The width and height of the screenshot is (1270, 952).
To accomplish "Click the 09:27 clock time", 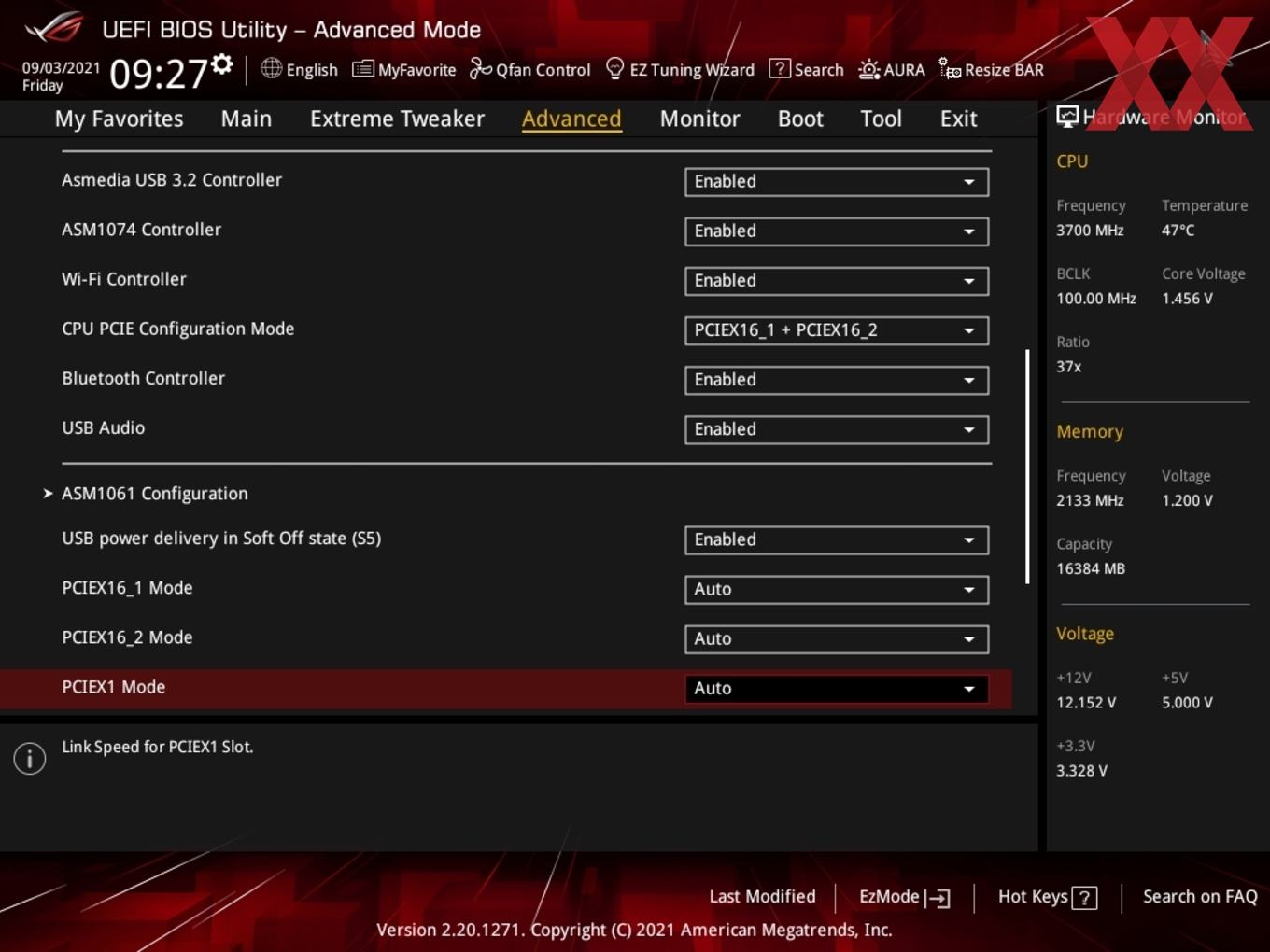I will [158, 73].
